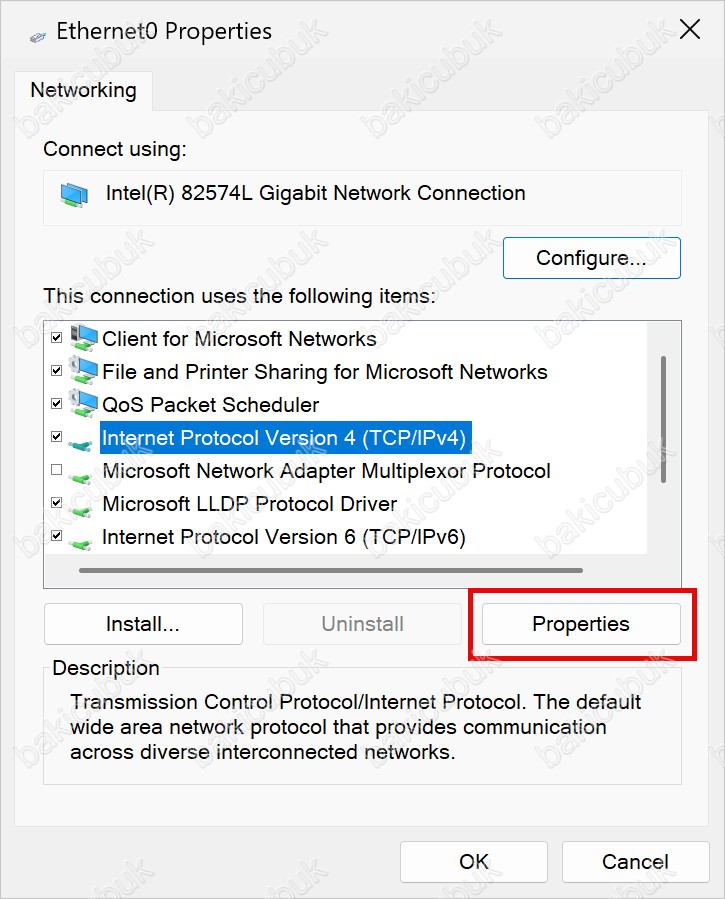725x899 pixels.
Task: Switch to the Networking tab
Action: 84,91
